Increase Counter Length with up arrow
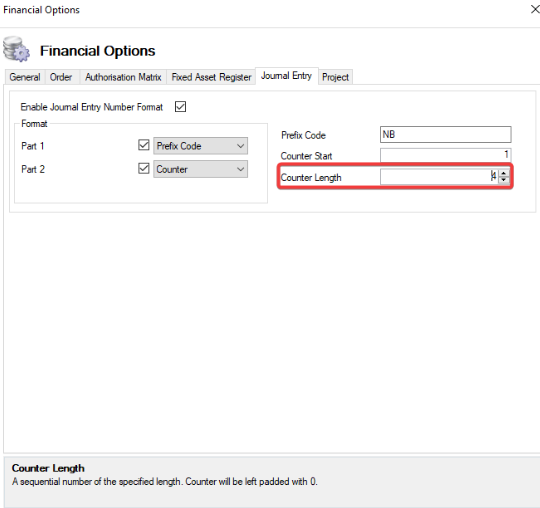The width and height of the screenshot is (540, 508). 504,173
